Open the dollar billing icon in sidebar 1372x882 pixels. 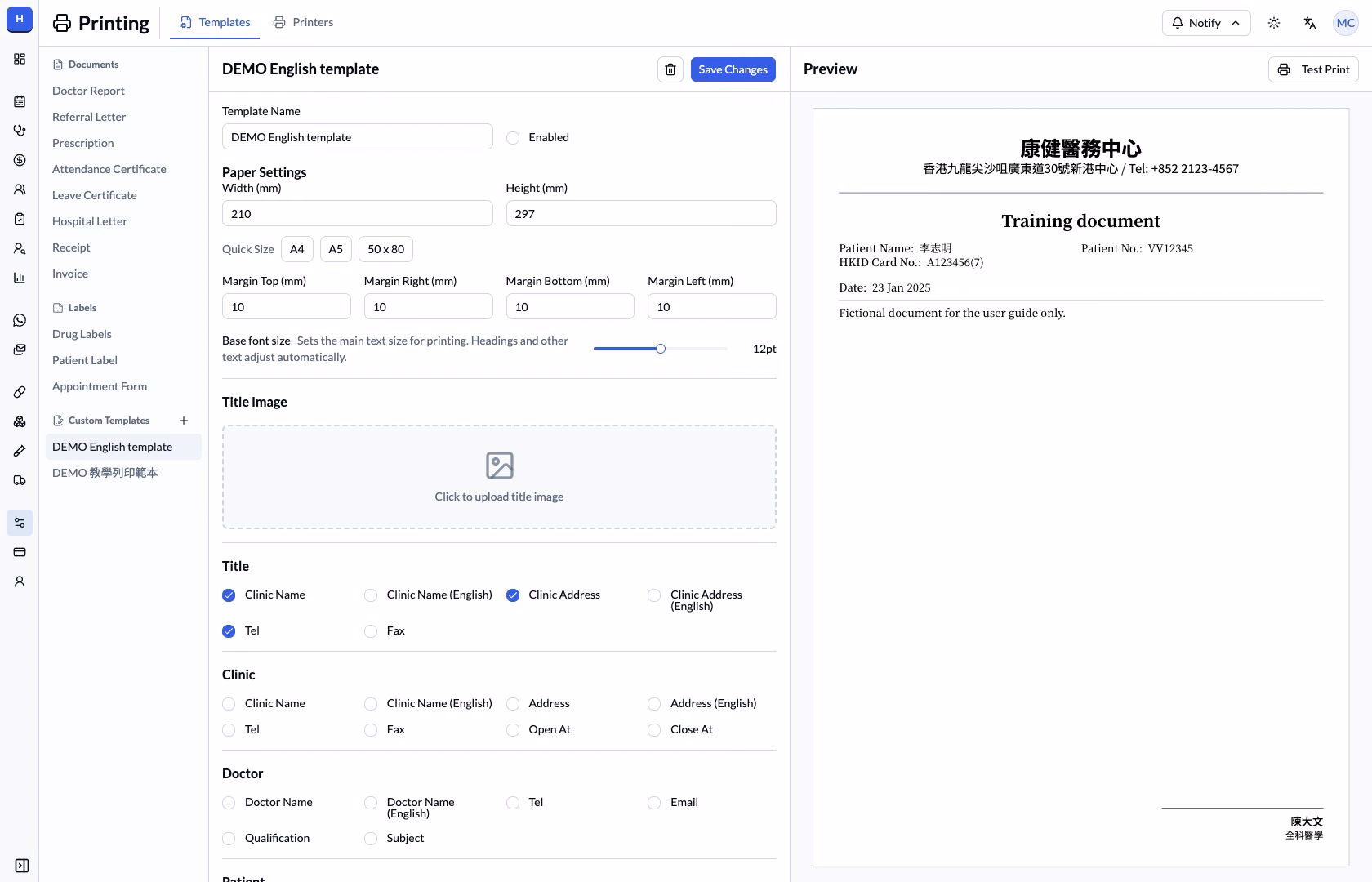20,160
